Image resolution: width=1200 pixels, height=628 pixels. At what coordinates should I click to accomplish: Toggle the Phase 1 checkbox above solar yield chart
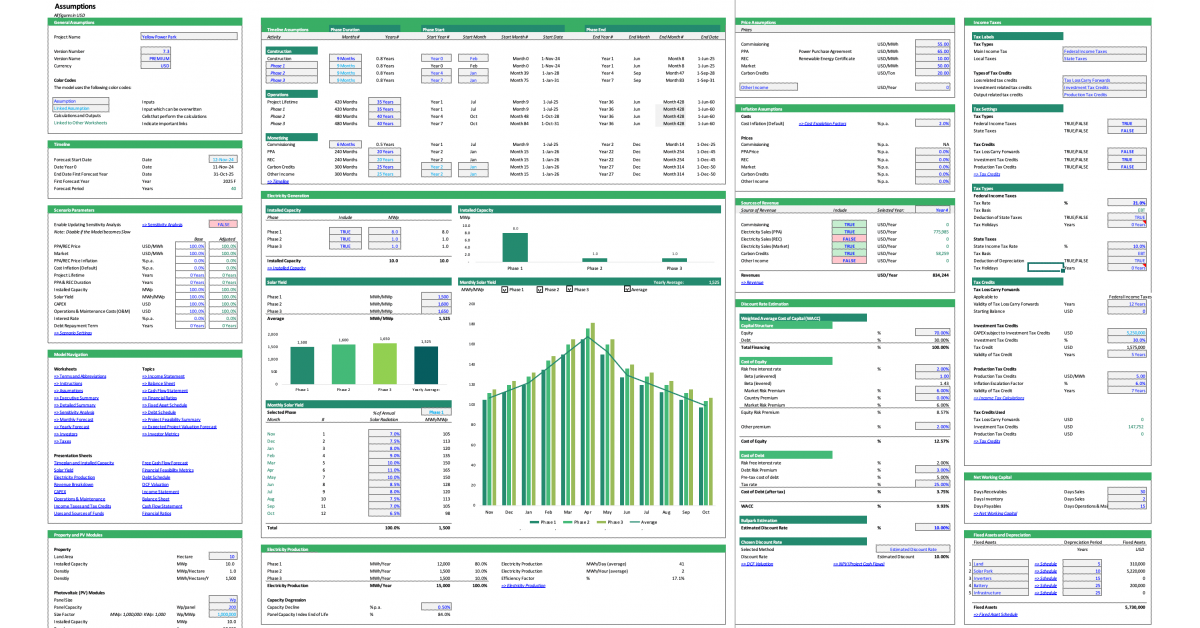[503, 289]
